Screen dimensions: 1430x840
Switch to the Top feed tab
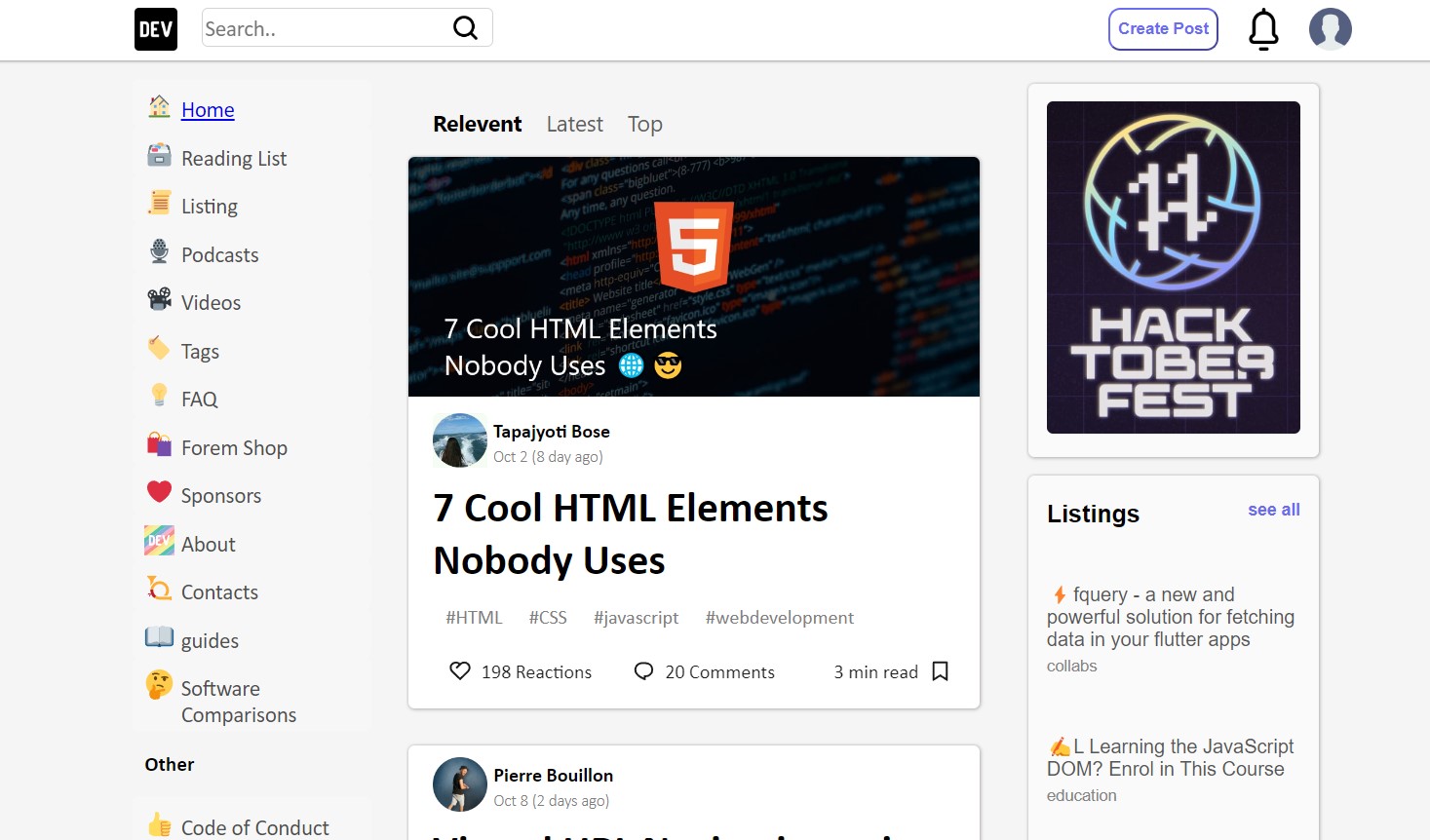point(644,124)
